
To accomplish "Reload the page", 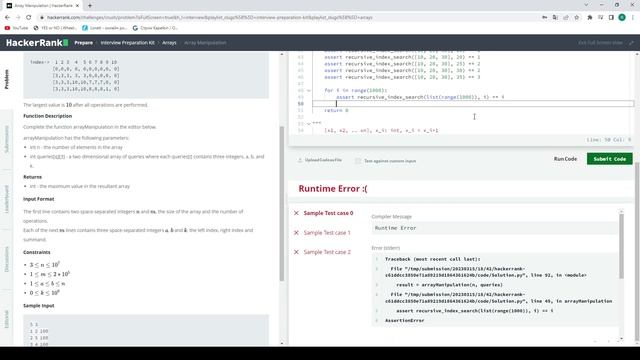I will tap(29, 18).
